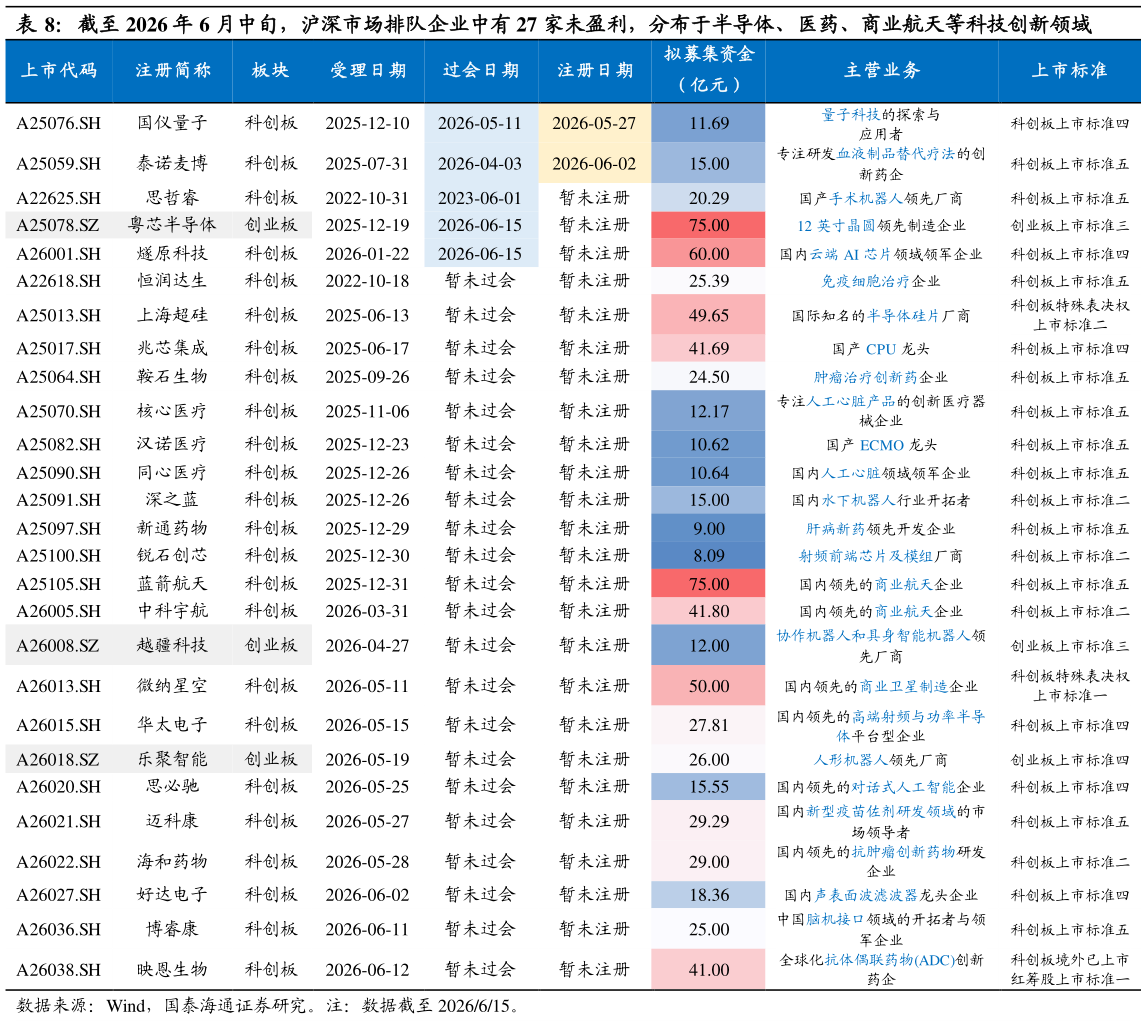Click registration date 2026-05-27
The width and height of the screenshot is (1146, 1026).
coord(594,124)
